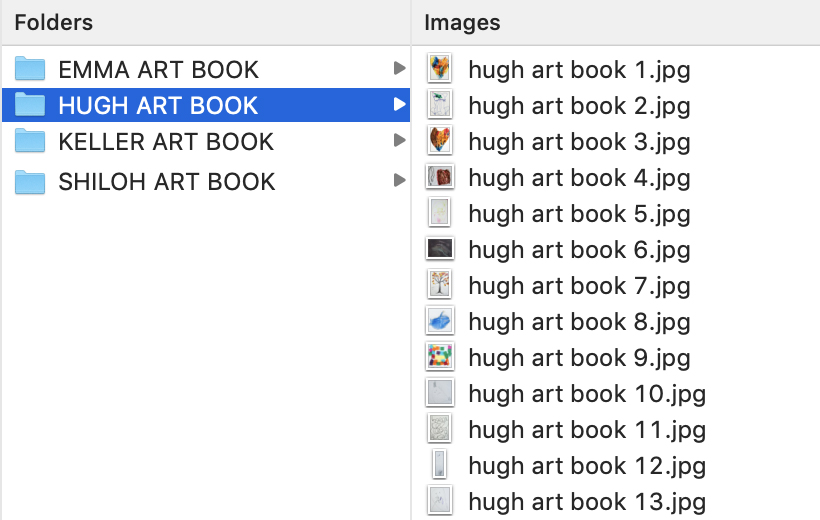Select the KELLER ART BOOK folder icon
This screenshot has height=520, width=820.
point(30,141)
